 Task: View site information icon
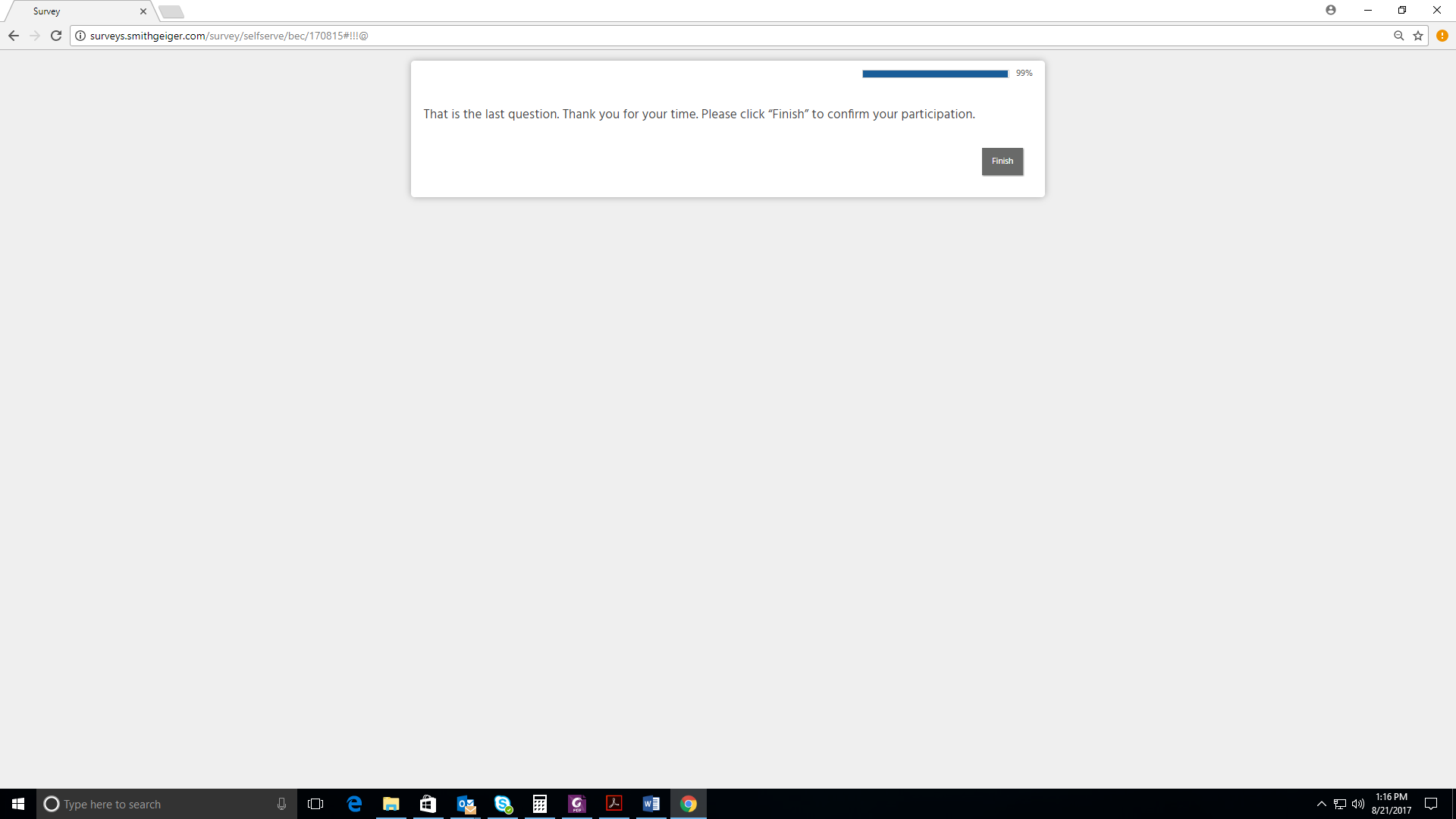click(80, 36)
